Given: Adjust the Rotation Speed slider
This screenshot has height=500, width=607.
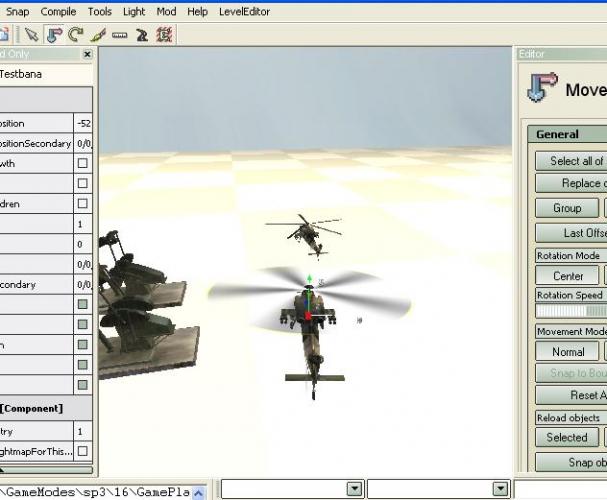Looking at the screenshot, I should [x=570, y=311].
